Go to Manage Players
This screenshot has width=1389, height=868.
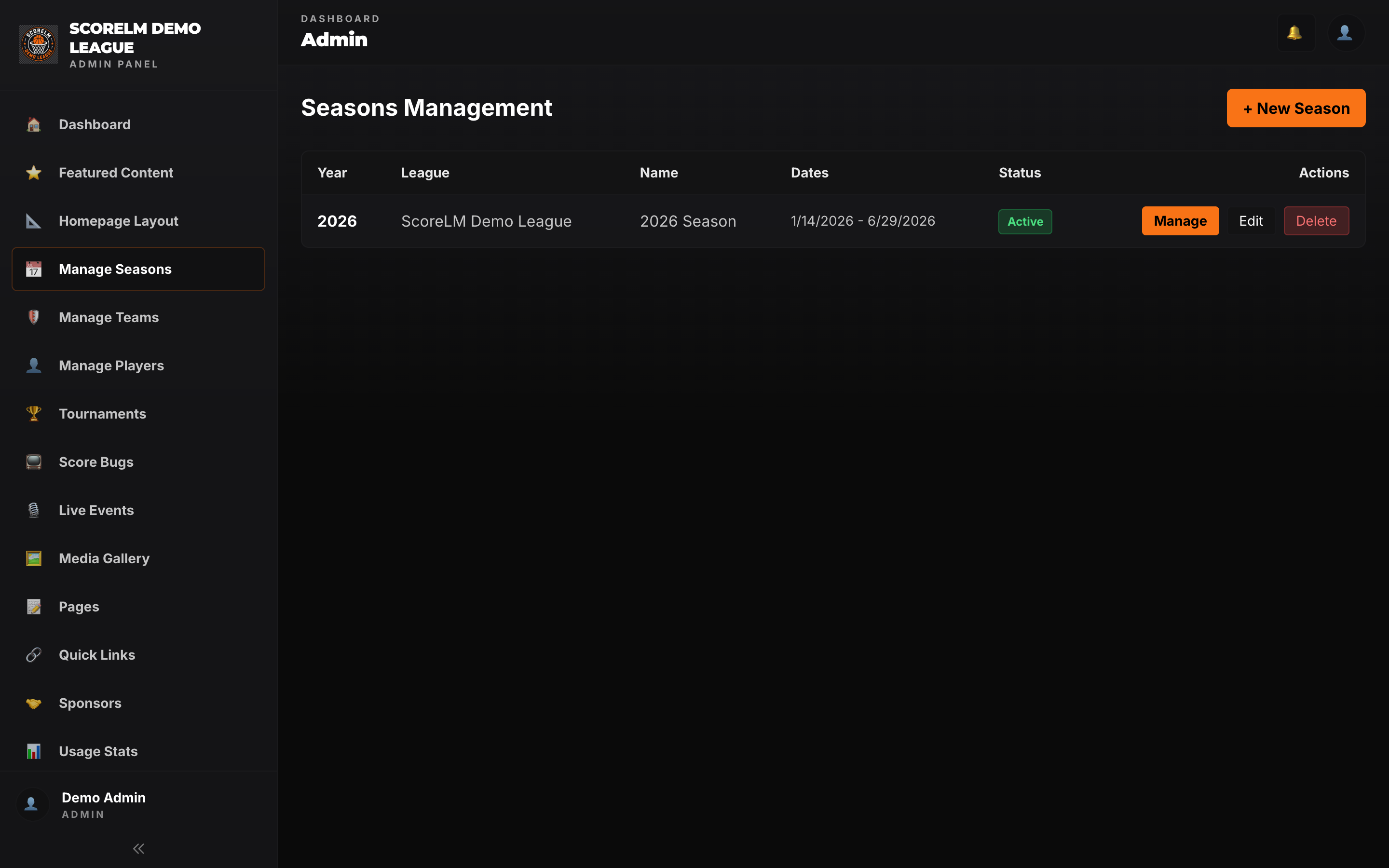pyautogui.click(x=138, y=366)
